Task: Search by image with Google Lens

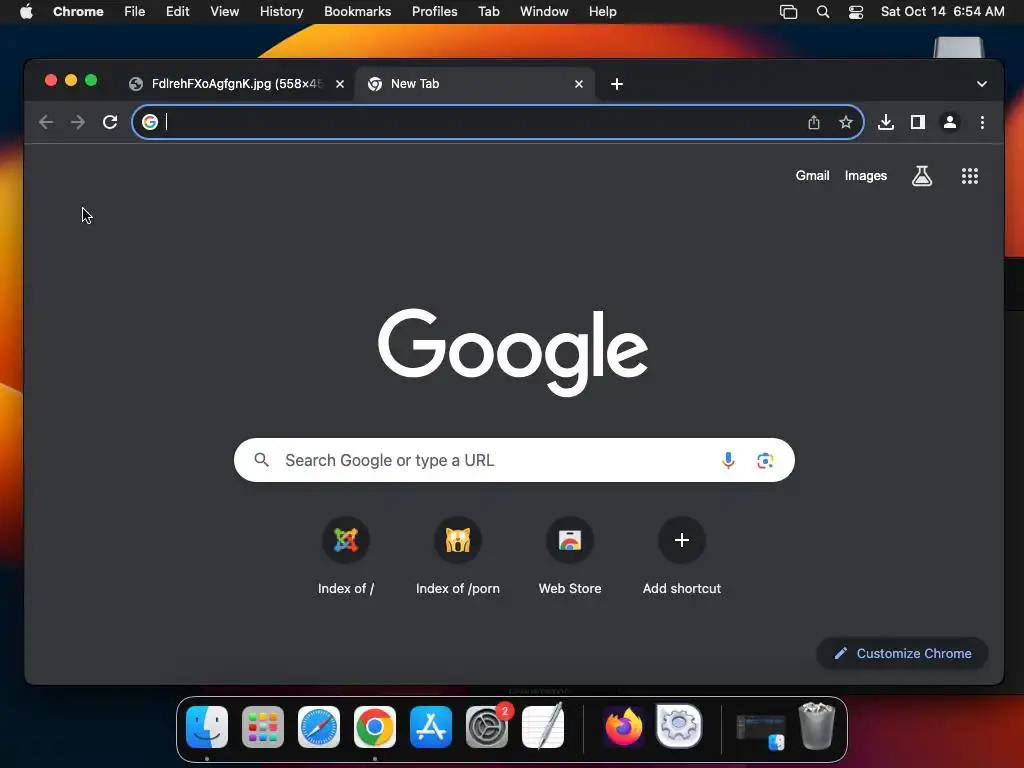Action: point(765,460)
